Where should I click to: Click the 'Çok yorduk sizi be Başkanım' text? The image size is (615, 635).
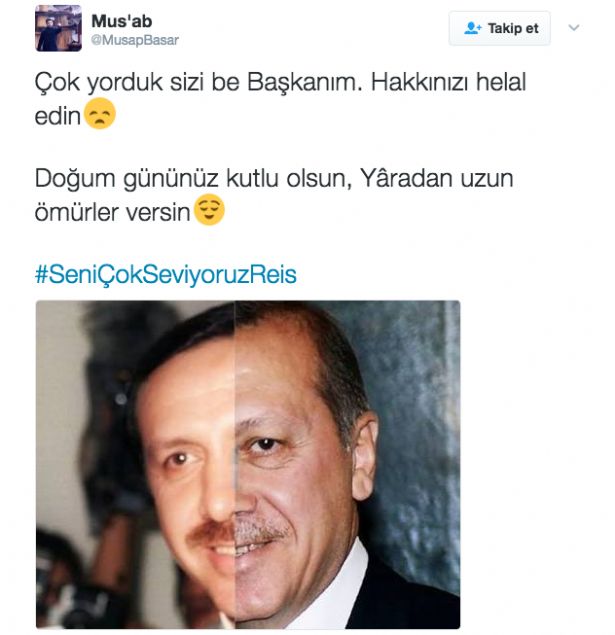198,82
